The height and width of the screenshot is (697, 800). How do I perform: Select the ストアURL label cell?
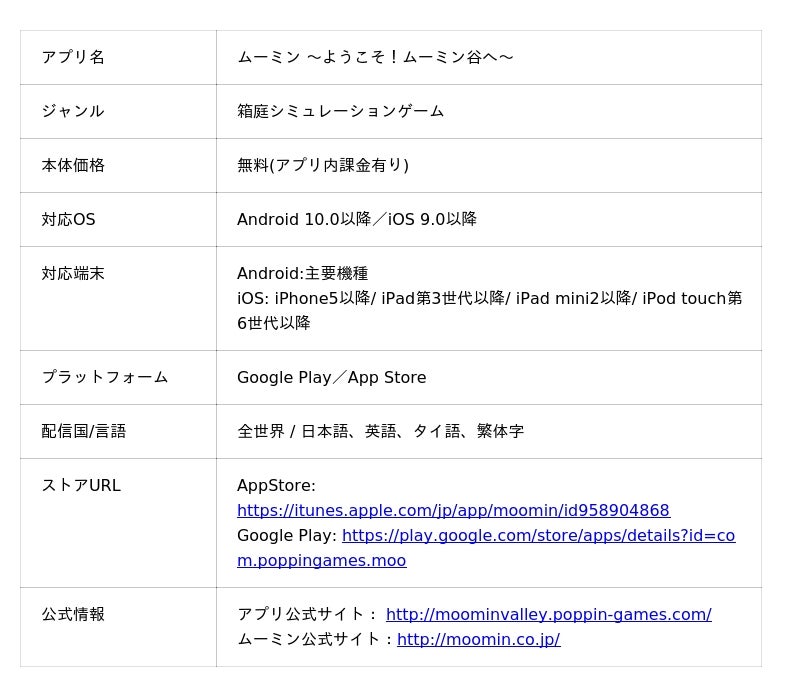pyautogui.click(x=81, y=485)
